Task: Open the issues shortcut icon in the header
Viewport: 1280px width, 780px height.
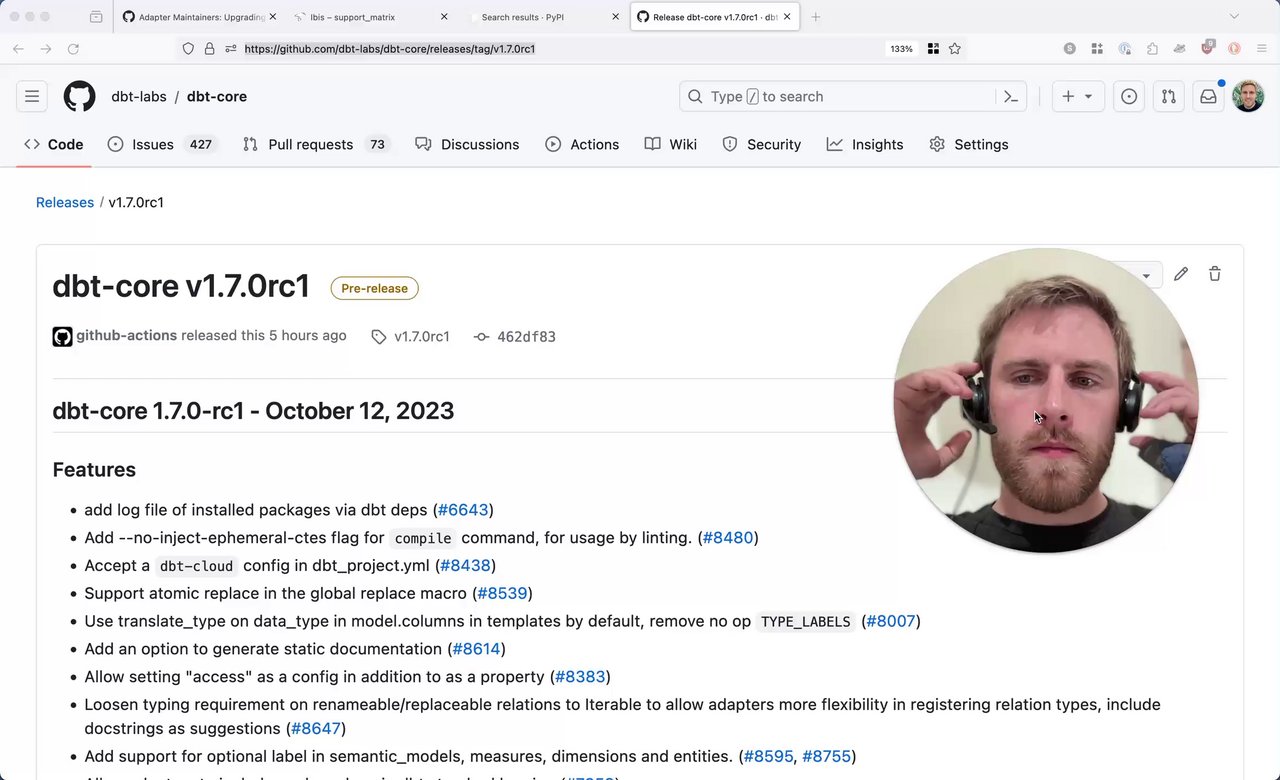Action: (x=1129, y=96)
